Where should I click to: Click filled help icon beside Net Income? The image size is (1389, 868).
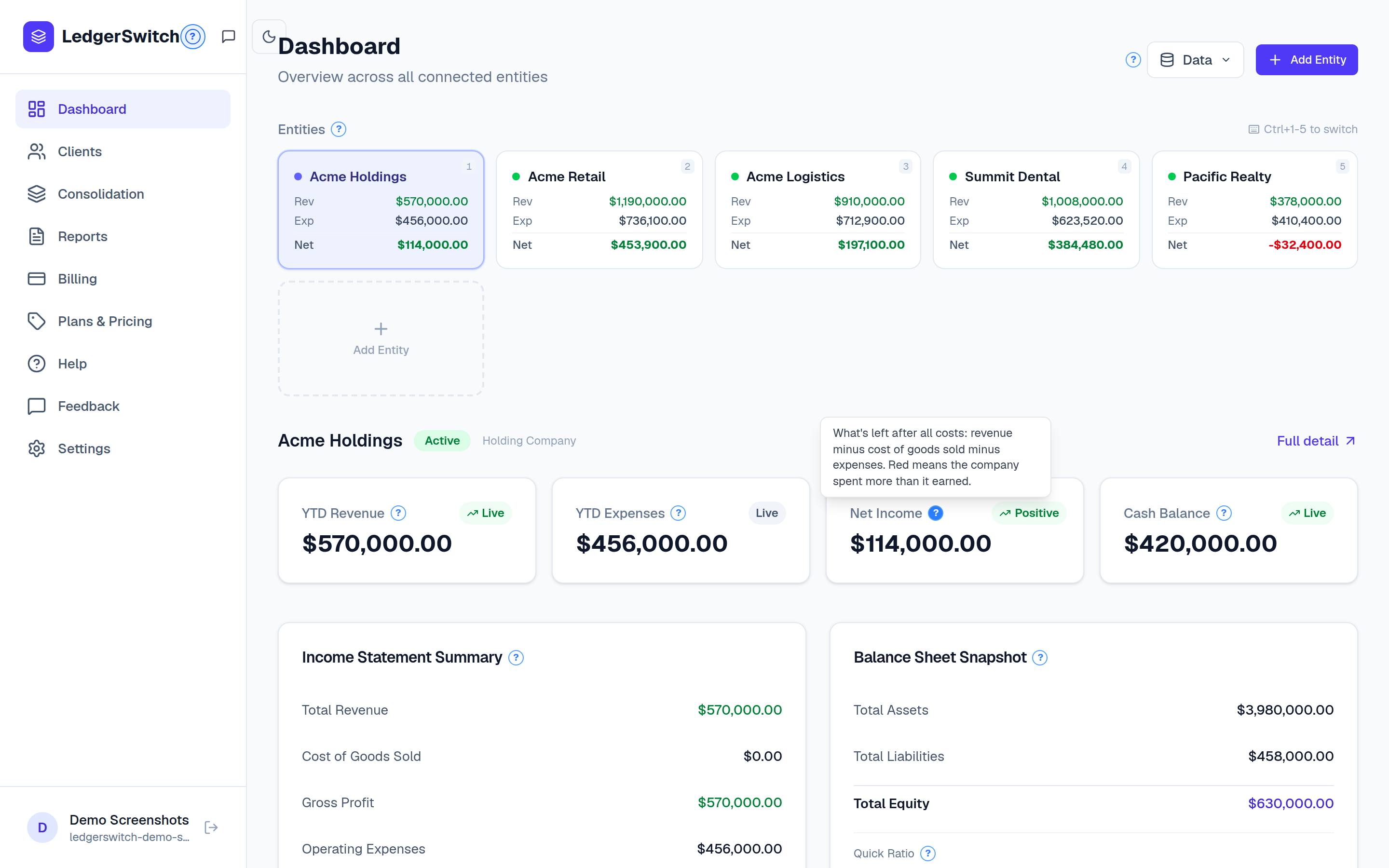[x=936, y=513]
